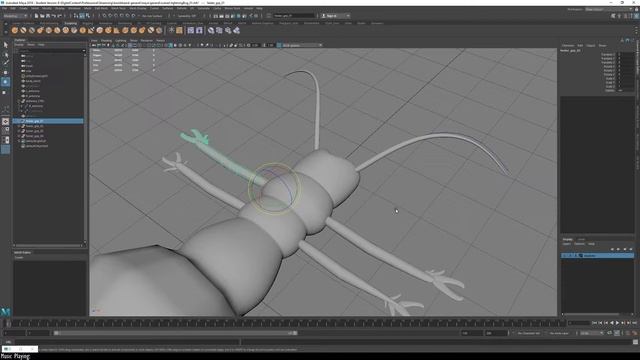The image size is (640, 360).
Task: Open the Outliner Show menu
Action: coord(31,44)
